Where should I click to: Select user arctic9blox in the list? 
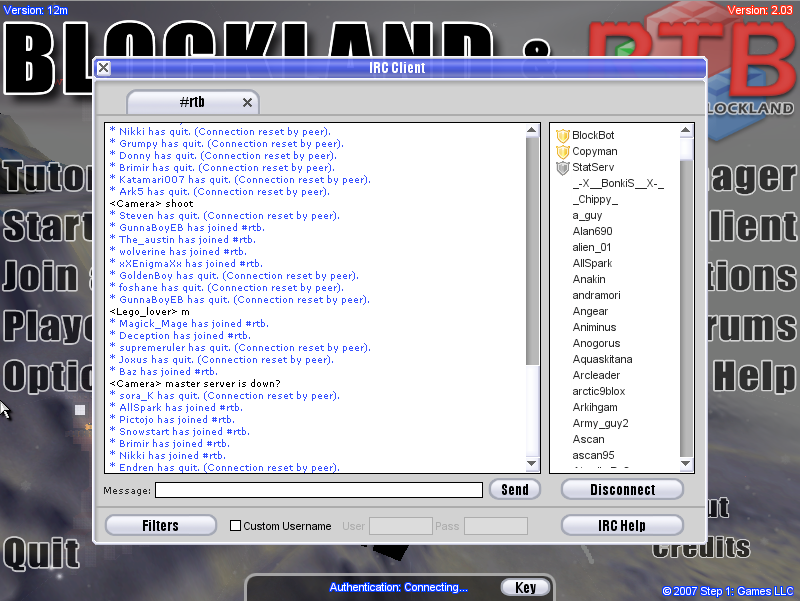coord(598,391)
